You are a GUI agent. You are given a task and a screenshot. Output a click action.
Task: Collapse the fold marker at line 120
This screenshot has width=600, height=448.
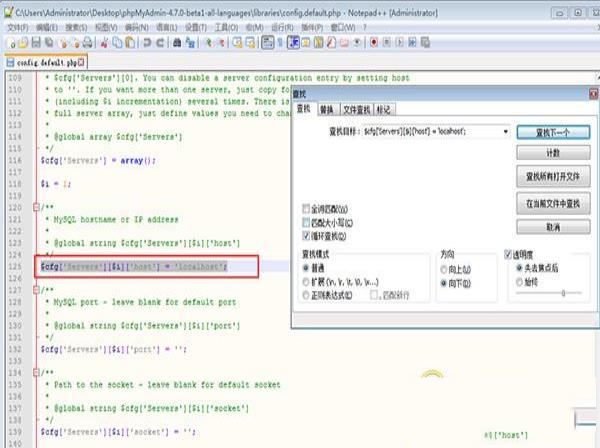(x=37, y=208)
